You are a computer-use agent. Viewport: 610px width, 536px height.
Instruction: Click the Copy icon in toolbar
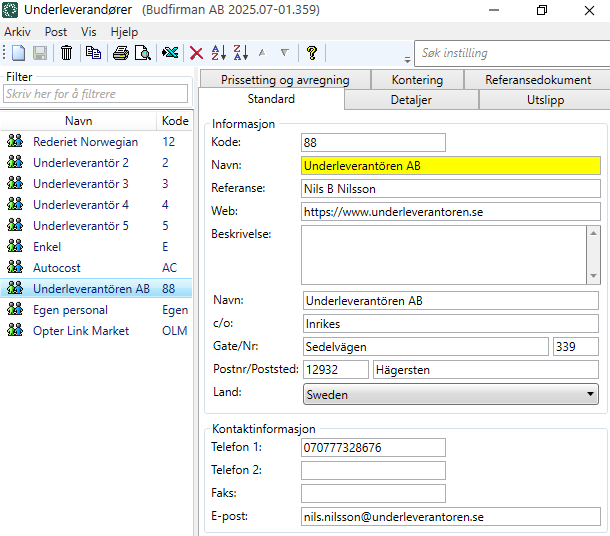tap(93, 53)
